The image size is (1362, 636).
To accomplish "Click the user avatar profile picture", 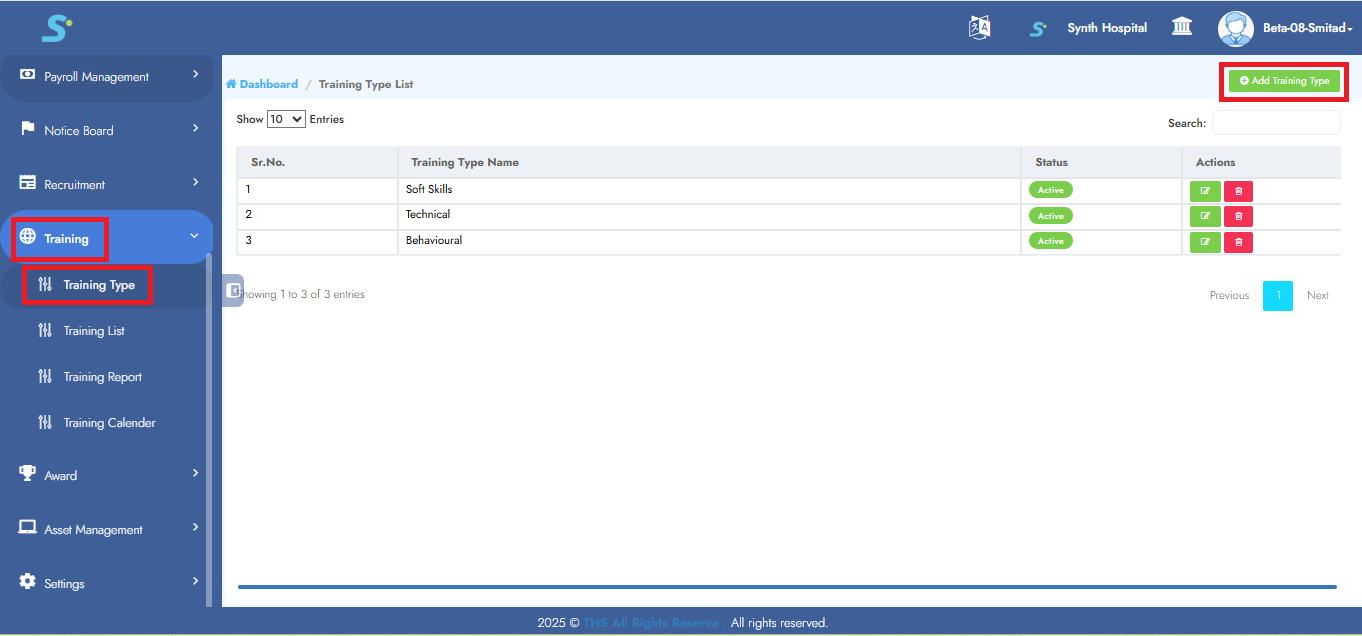I will [x=1235, y=28].
